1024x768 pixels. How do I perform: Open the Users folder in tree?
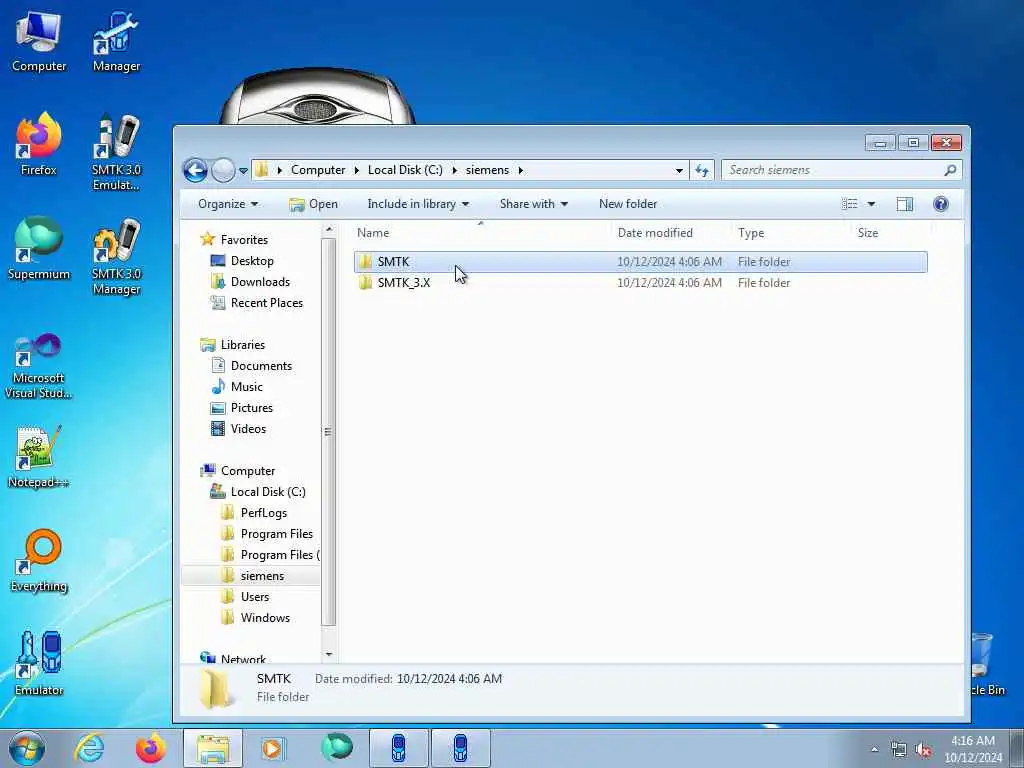(x=255, y=597)
